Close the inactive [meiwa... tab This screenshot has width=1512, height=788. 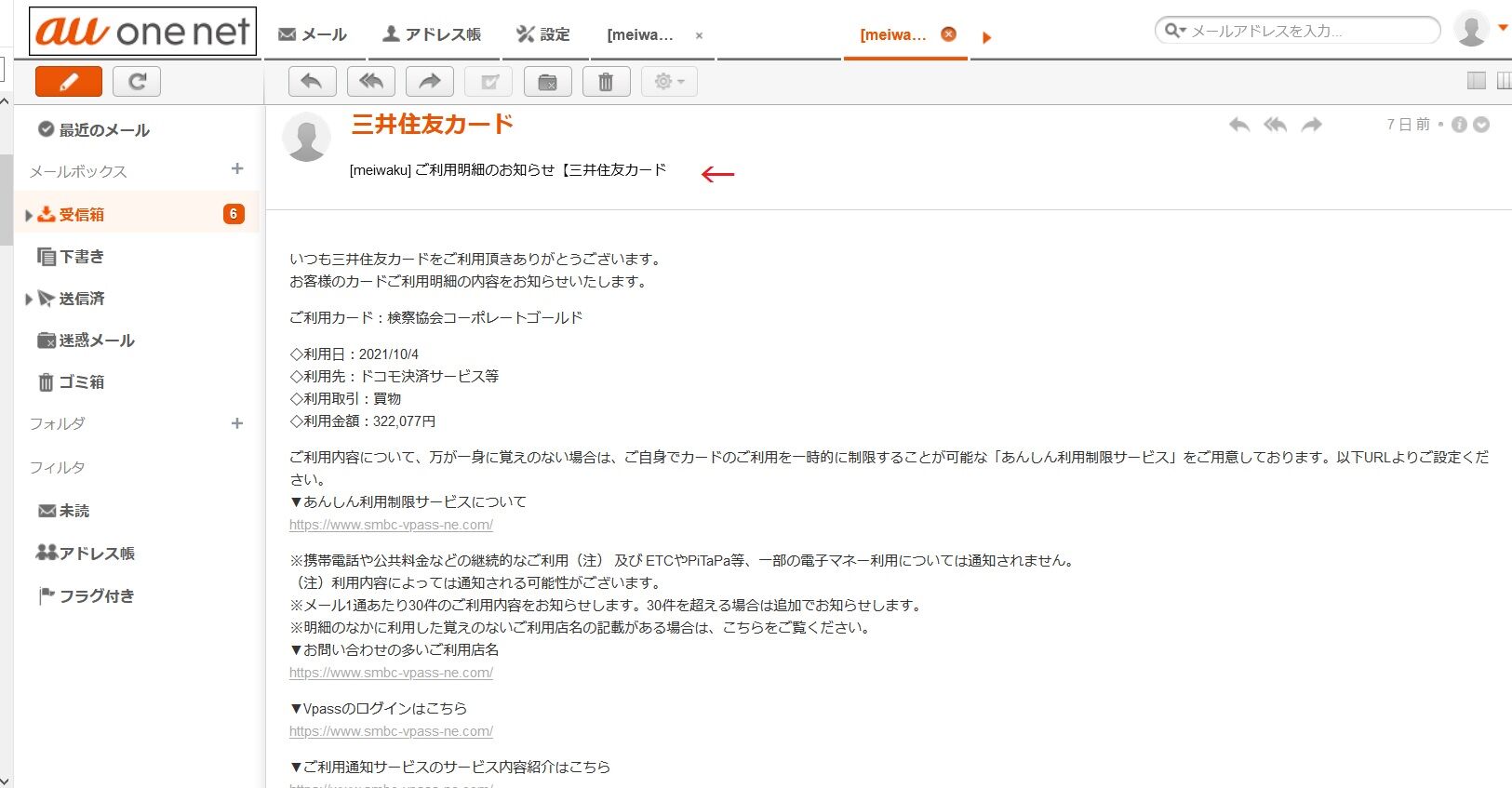(x=699, y=36)
